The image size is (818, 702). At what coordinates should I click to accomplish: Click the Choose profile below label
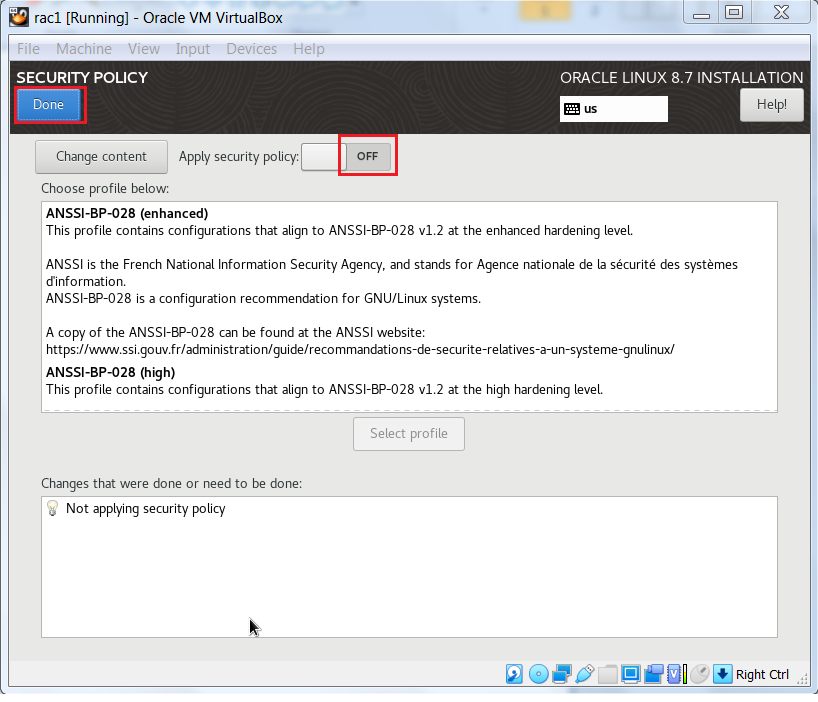pos(105,188)
